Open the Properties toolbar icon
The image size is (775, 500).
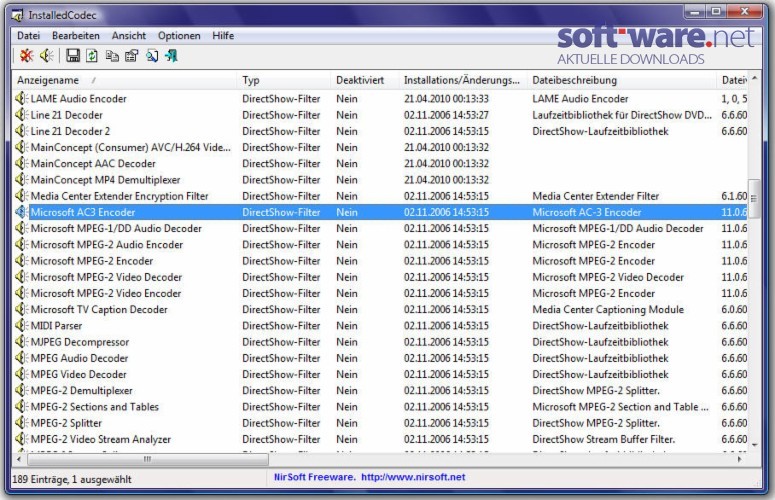click(x=131, y=56)
